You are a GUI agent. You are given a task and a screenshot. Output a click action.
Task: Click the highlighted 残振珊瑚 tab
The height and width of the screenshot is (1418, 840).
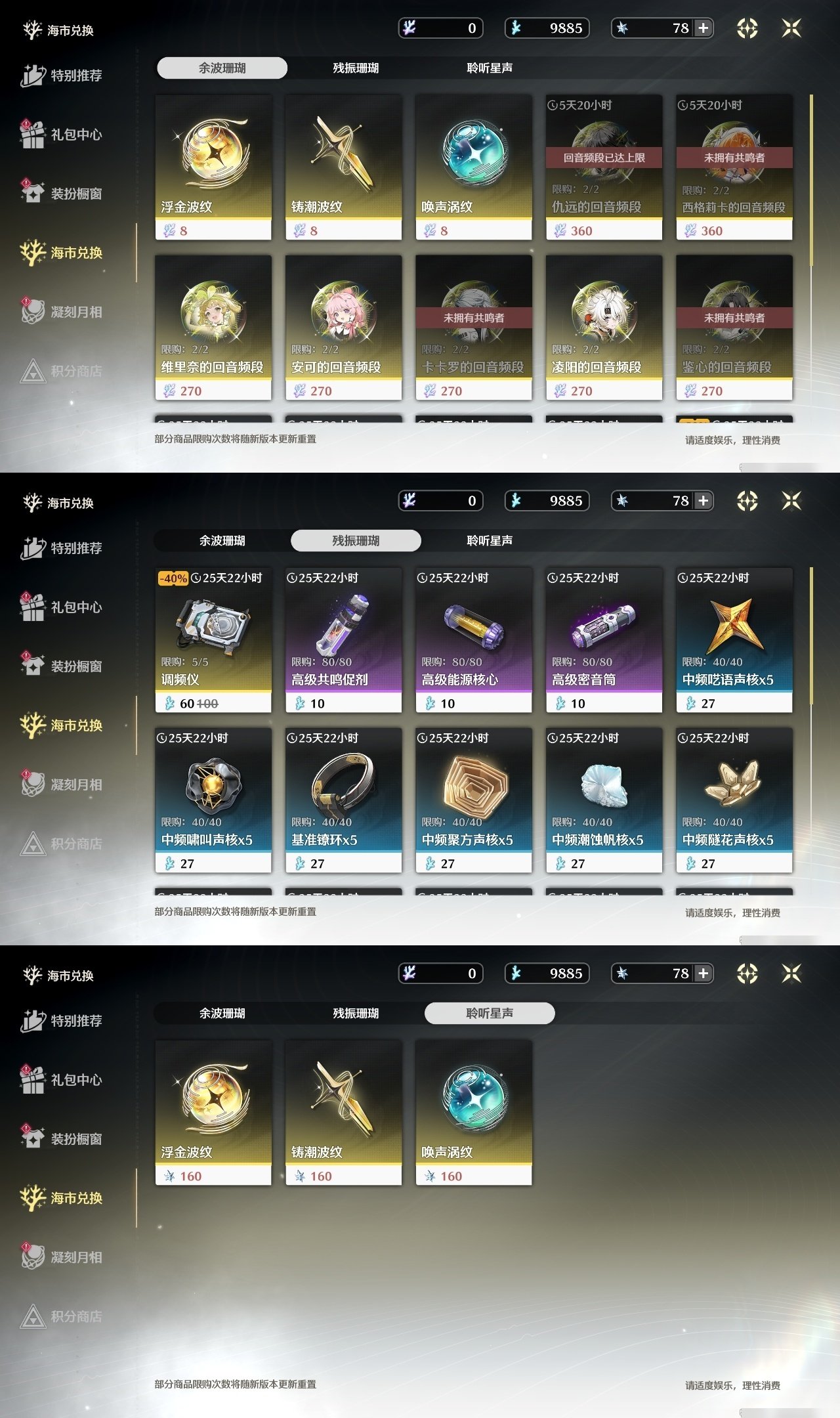pos(356,540)
